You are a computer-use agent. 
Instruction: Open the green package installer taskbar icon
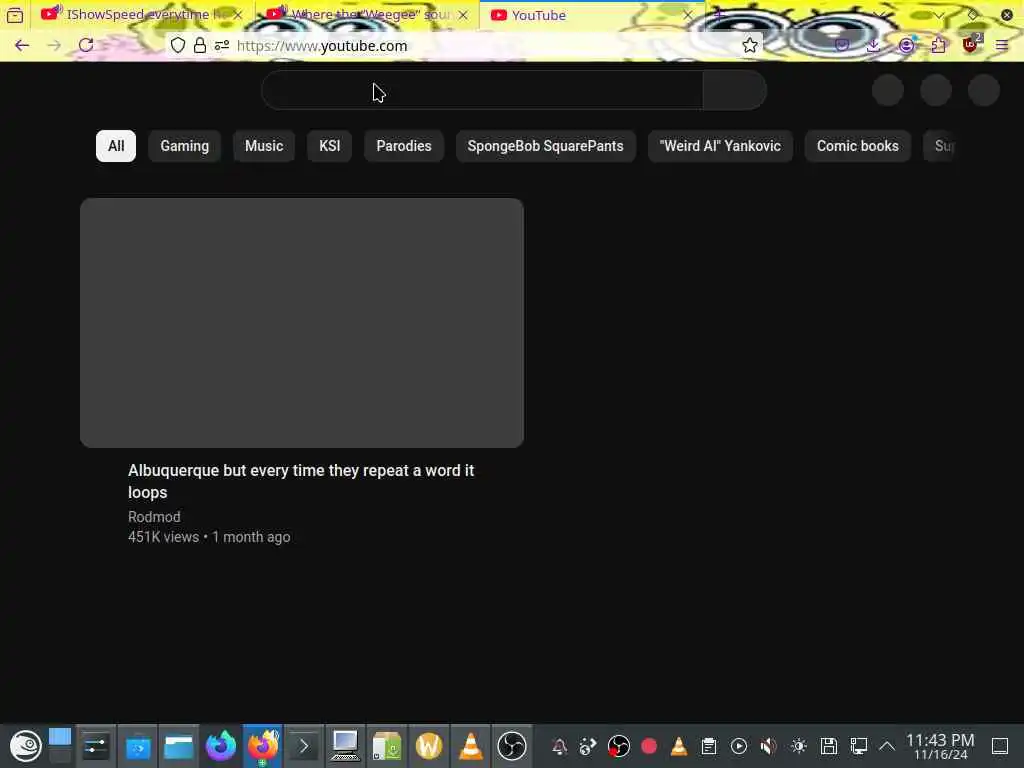387,746
